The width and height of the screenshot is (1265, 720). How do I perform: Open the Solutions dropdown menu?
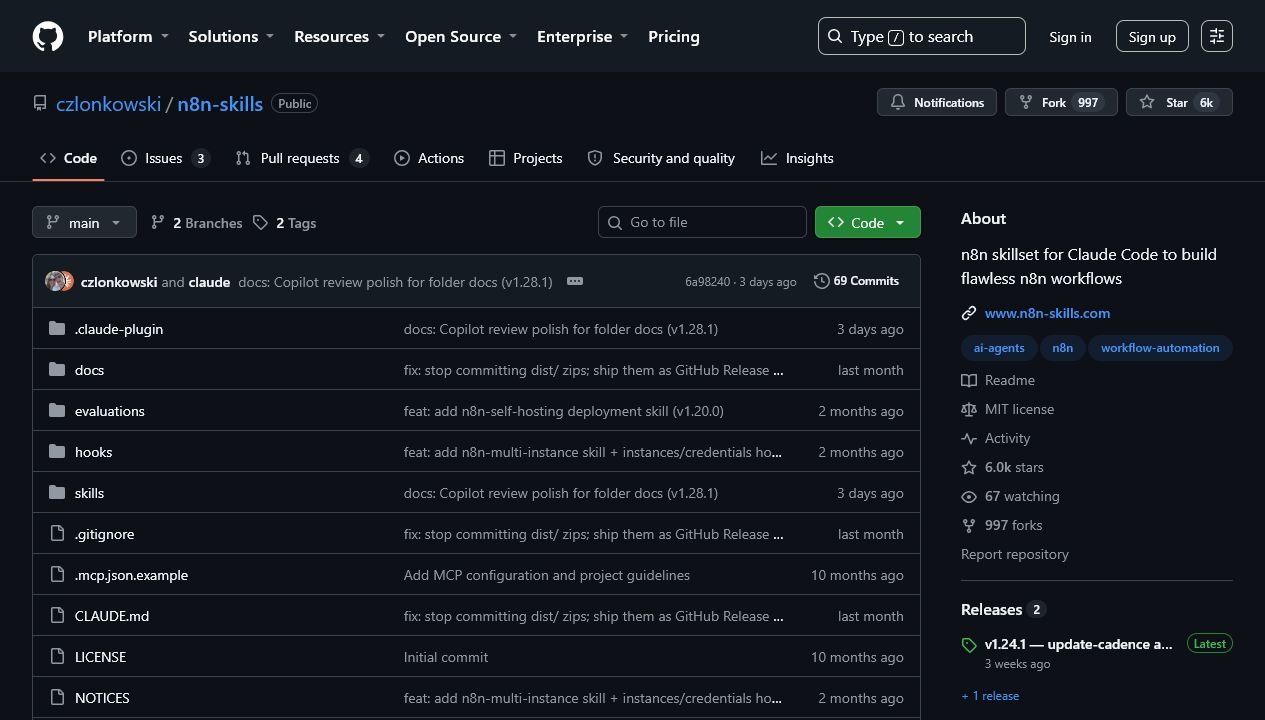click(231, 37)
